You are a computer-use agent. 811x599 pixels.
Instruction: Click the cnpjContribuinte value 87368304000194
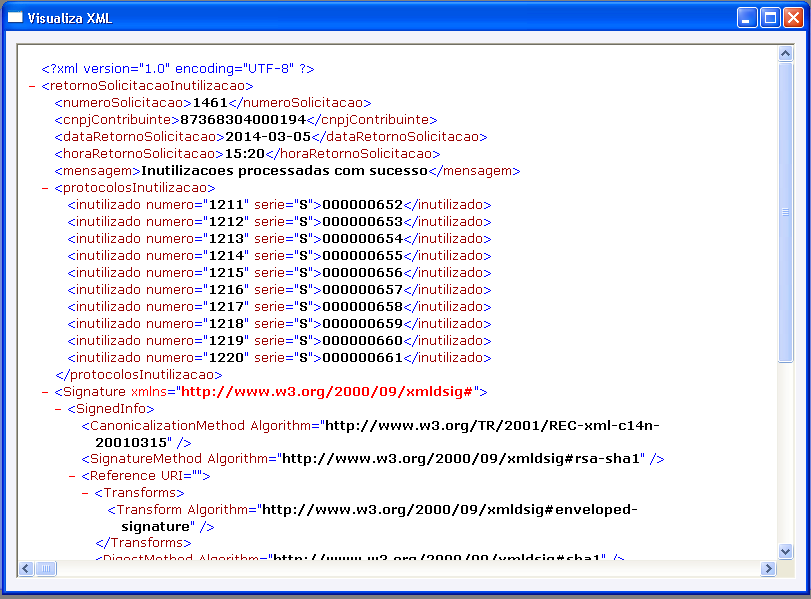pos(243,119)
